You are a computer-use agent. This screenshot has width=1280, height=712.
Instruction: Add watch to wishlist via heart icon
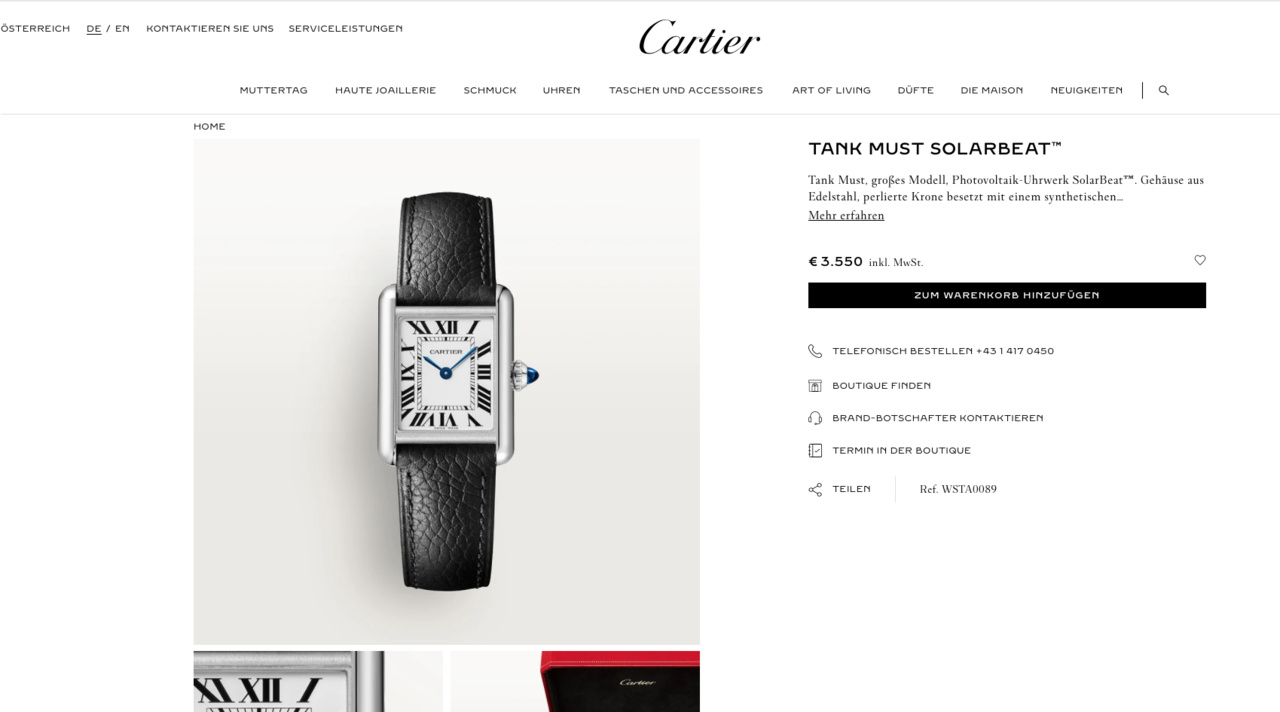coord(1200,260)
